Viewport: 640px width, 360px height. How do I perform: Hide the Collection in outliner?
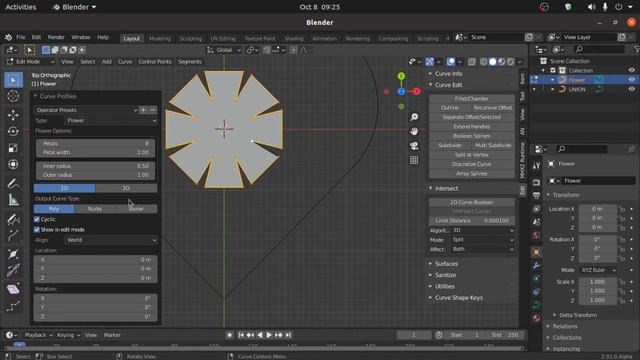click(x=631, y=71)
